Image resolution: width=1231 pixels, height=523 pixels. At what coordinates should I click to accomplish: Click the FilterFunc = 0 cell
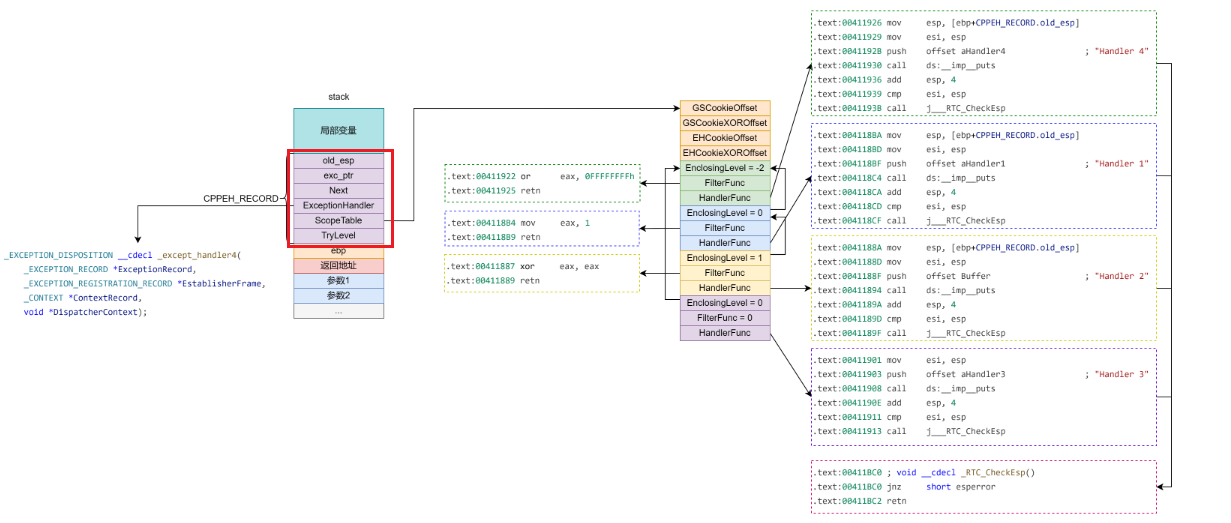tap(725, 318)
